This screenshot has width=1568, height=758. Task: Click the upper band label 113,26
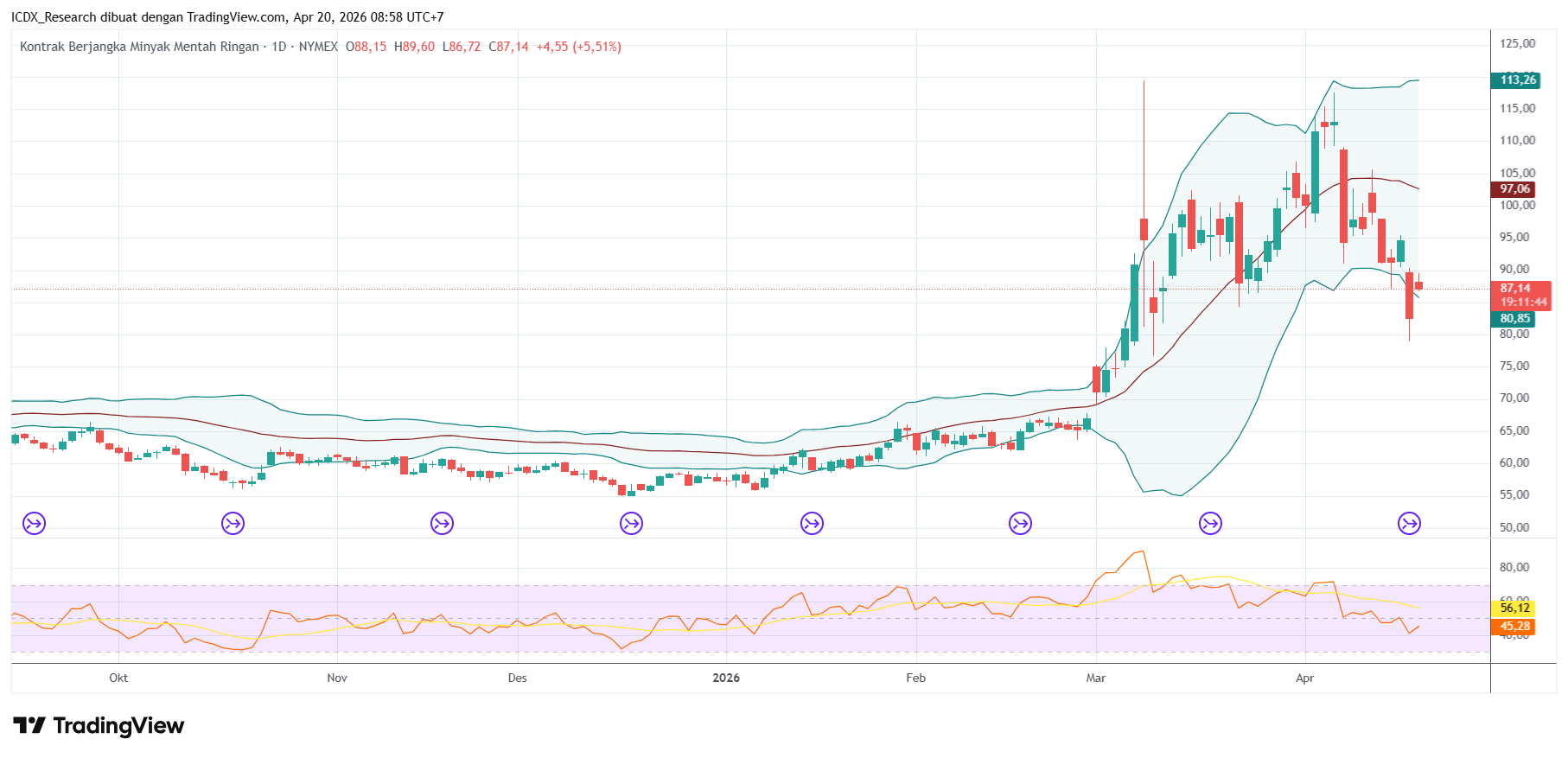1516,80
